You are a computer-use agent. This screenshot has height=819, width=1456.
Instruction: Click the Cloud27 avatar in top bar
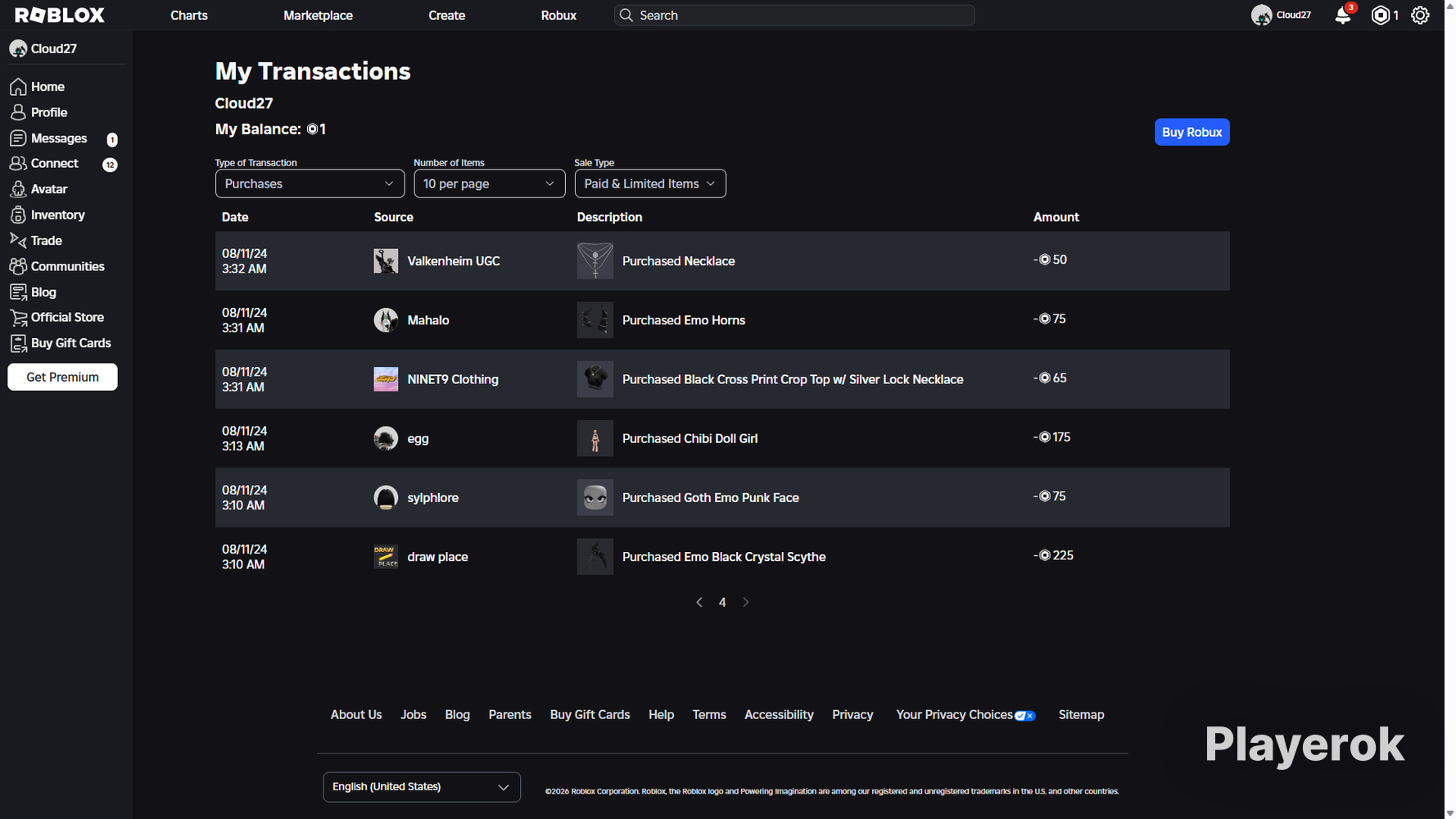1261,15
